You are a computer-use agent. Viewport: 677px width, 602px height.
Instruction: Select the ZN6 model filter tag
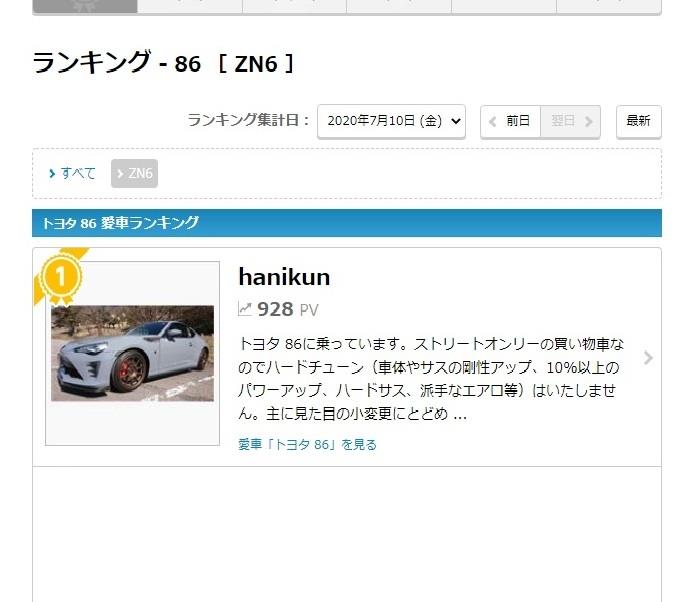tap(134, 173)
